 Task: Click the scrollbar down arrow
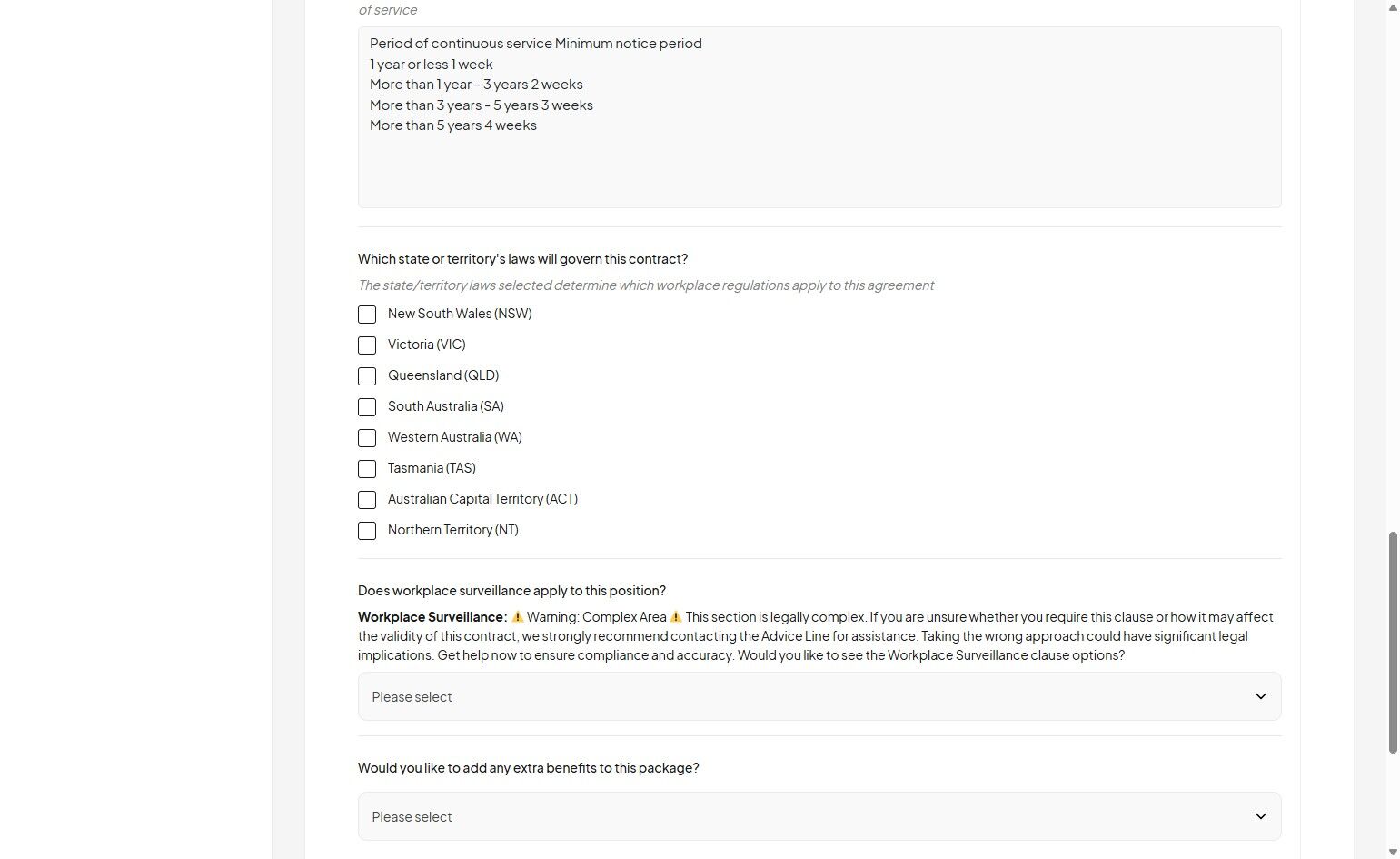click(x=1393, y=852)
